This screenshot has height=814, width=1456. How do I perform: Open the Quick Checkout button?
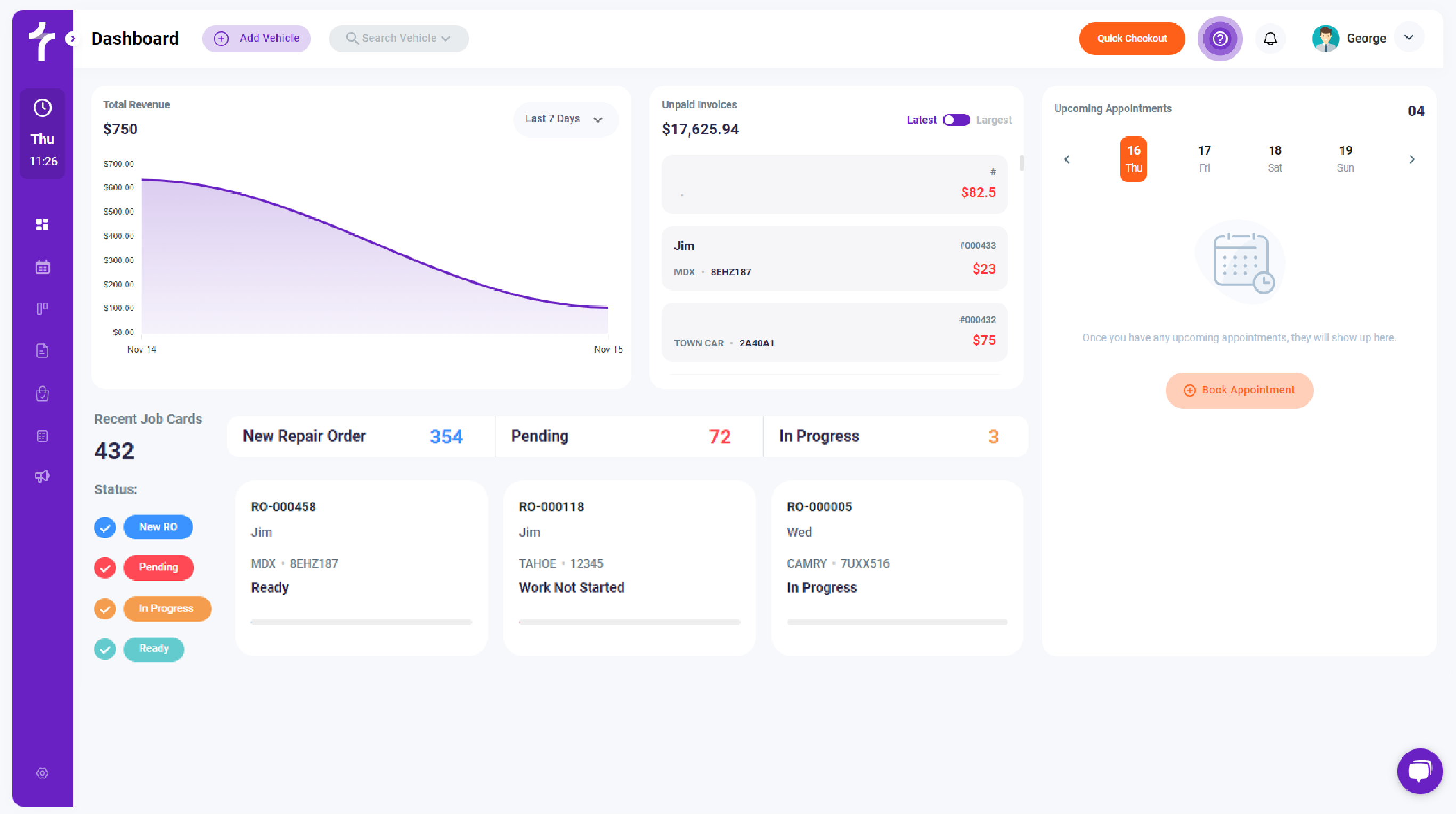(1132, 38)
